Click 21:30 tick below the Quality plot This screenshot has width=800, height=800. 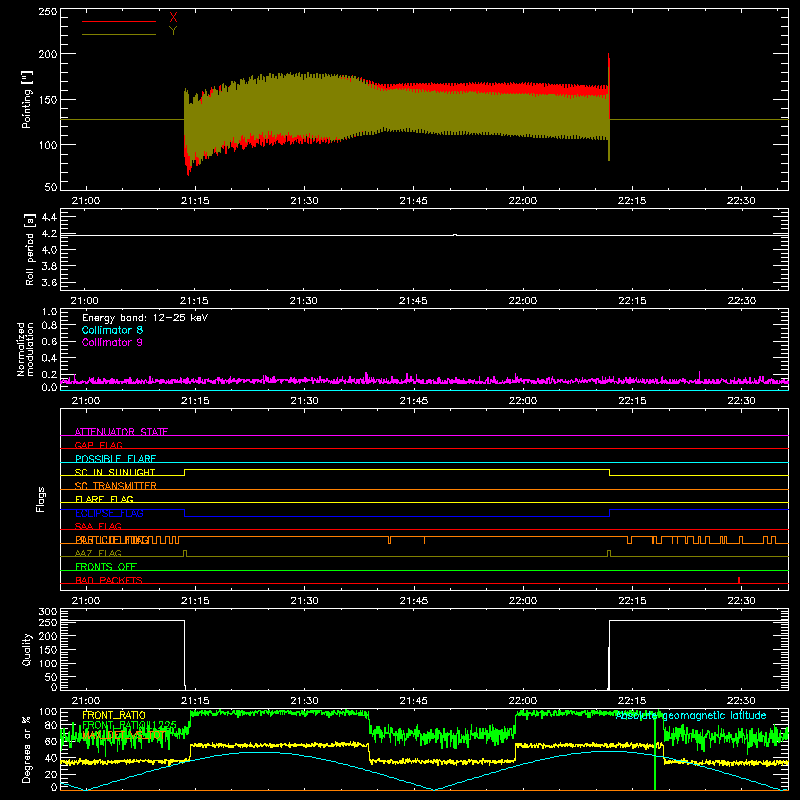point(304,701)
